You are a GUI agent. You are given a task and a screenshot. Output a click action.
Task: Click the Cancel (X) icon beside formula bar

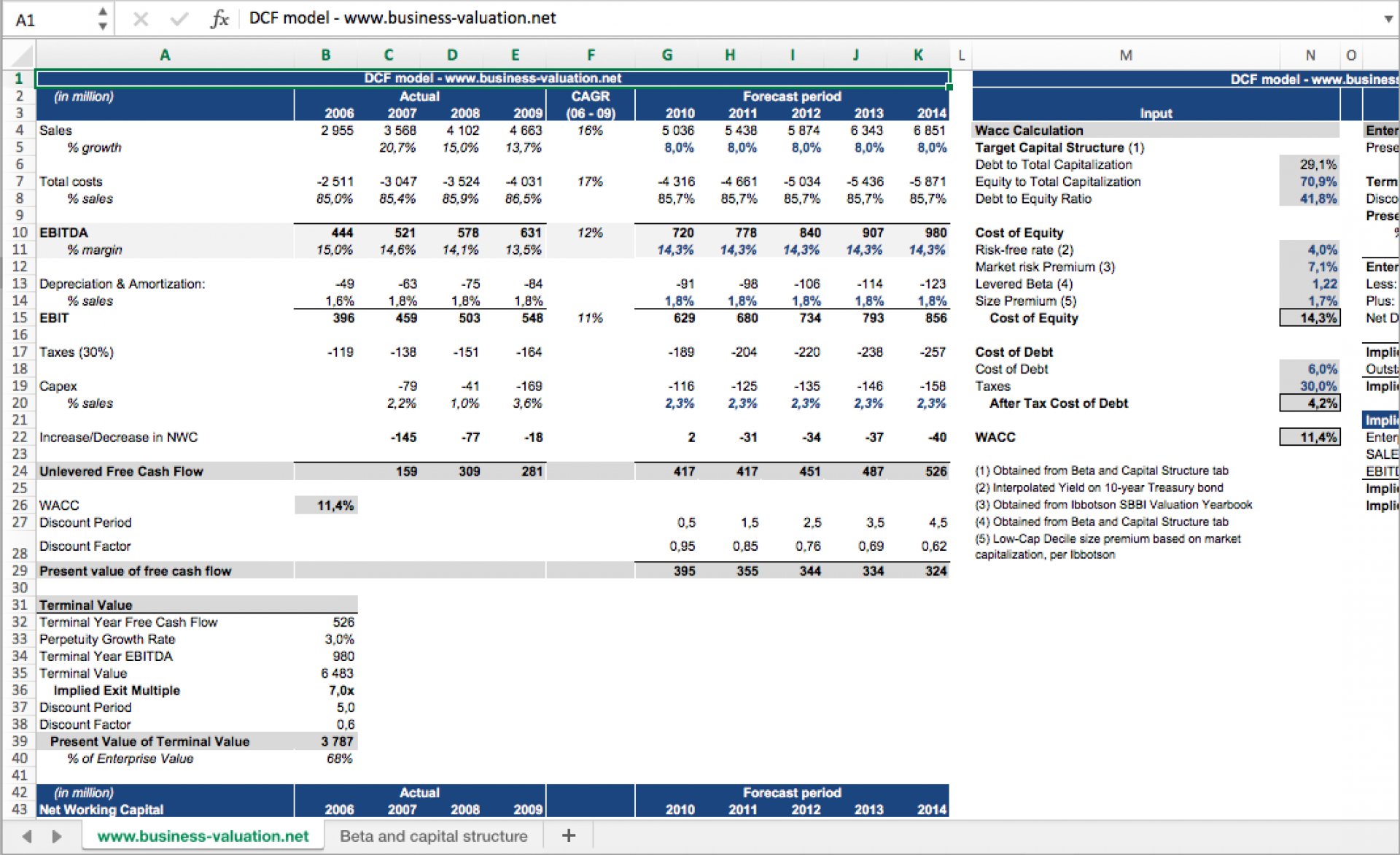(140, 18)
